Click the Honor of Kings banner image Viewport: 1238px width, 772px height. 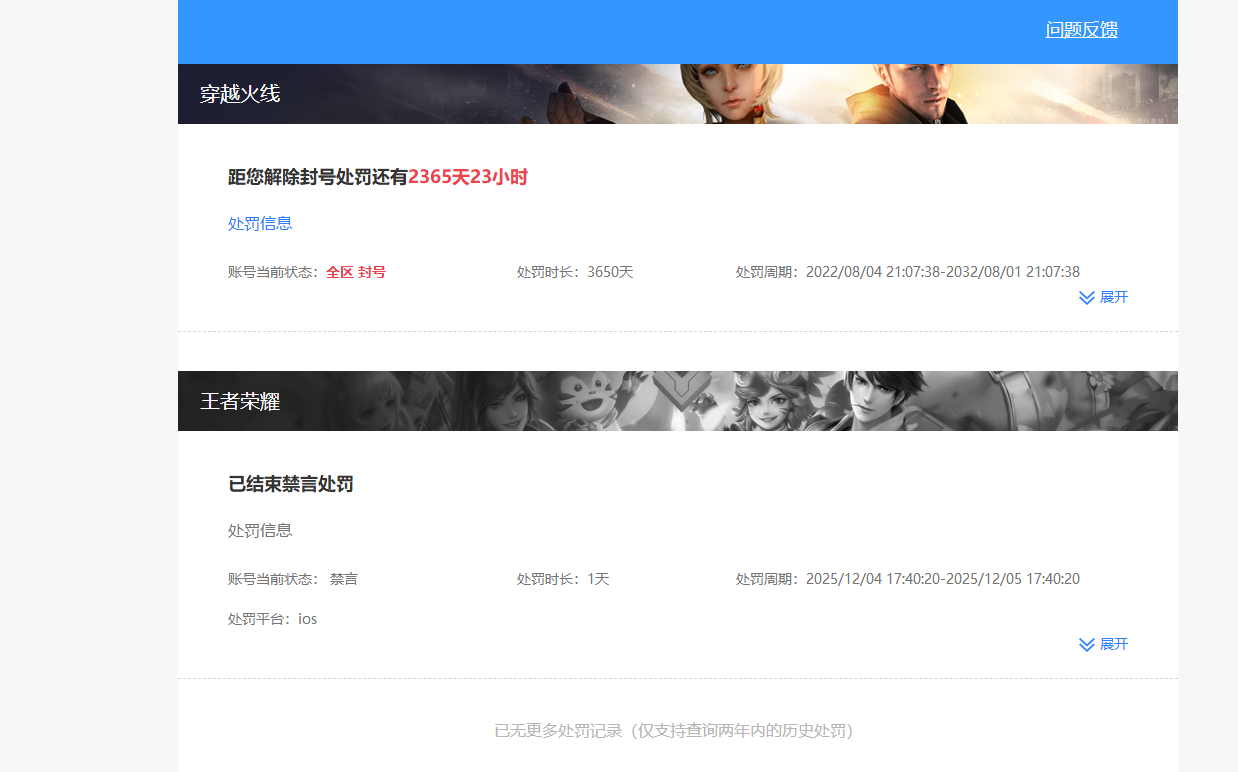678,400
